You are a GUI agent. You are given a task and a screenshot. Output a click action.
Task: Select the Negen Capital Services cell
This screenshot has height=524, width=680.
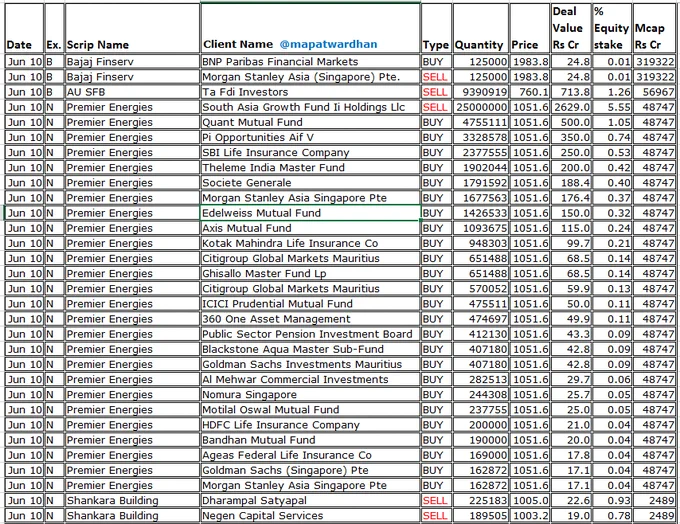[x=311, y=516]
